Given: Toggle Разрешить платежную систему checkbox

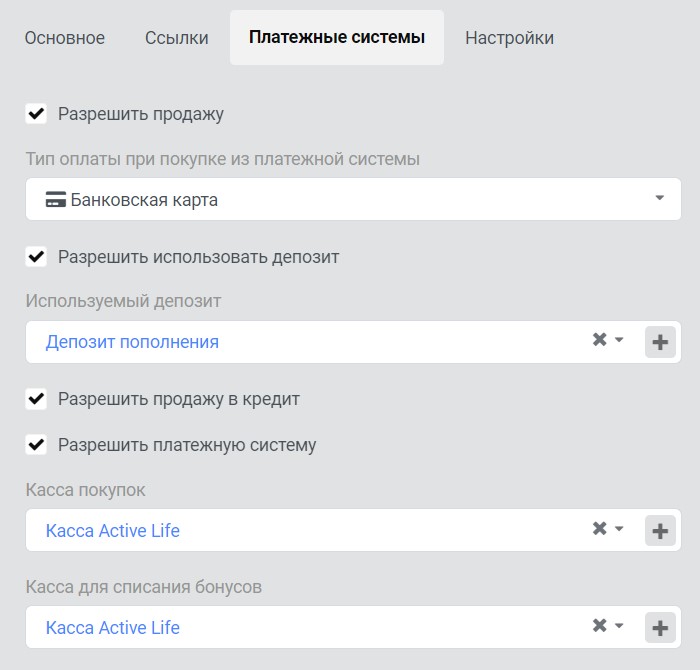Looking at the screenshot, I should pos(36,445).
